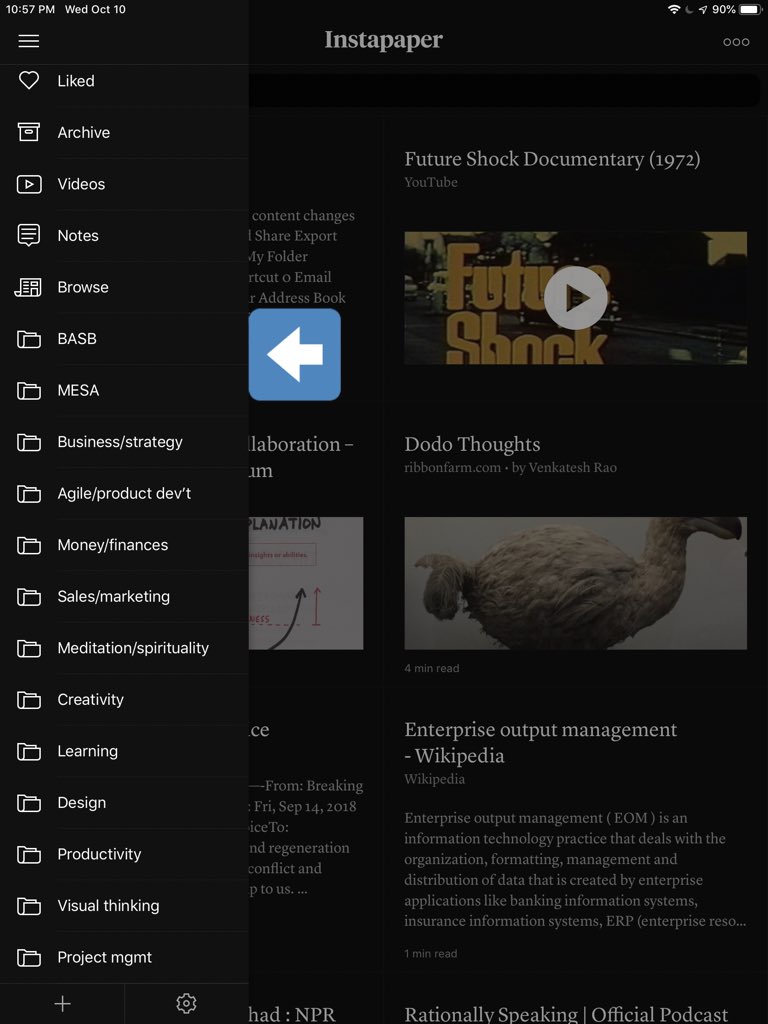Click the Learning folder icon
The image size is (768, 1024).
[x=29, y=752]
